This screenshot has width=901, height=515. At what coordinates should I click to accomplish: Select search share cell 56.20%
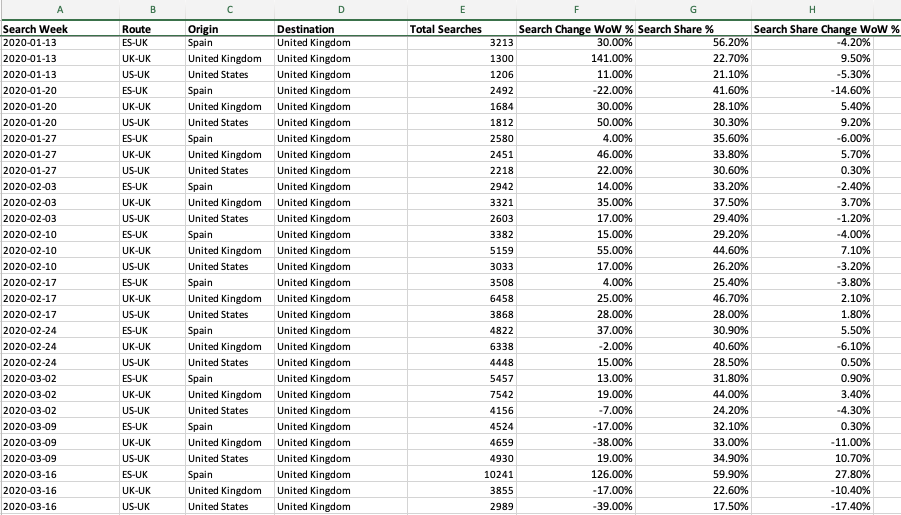[x=693, y=43]
